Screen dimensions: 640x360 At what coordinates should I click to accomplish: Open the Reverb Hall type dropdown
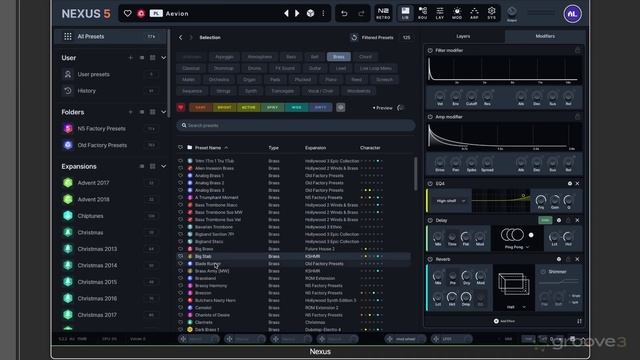(516, 307)
